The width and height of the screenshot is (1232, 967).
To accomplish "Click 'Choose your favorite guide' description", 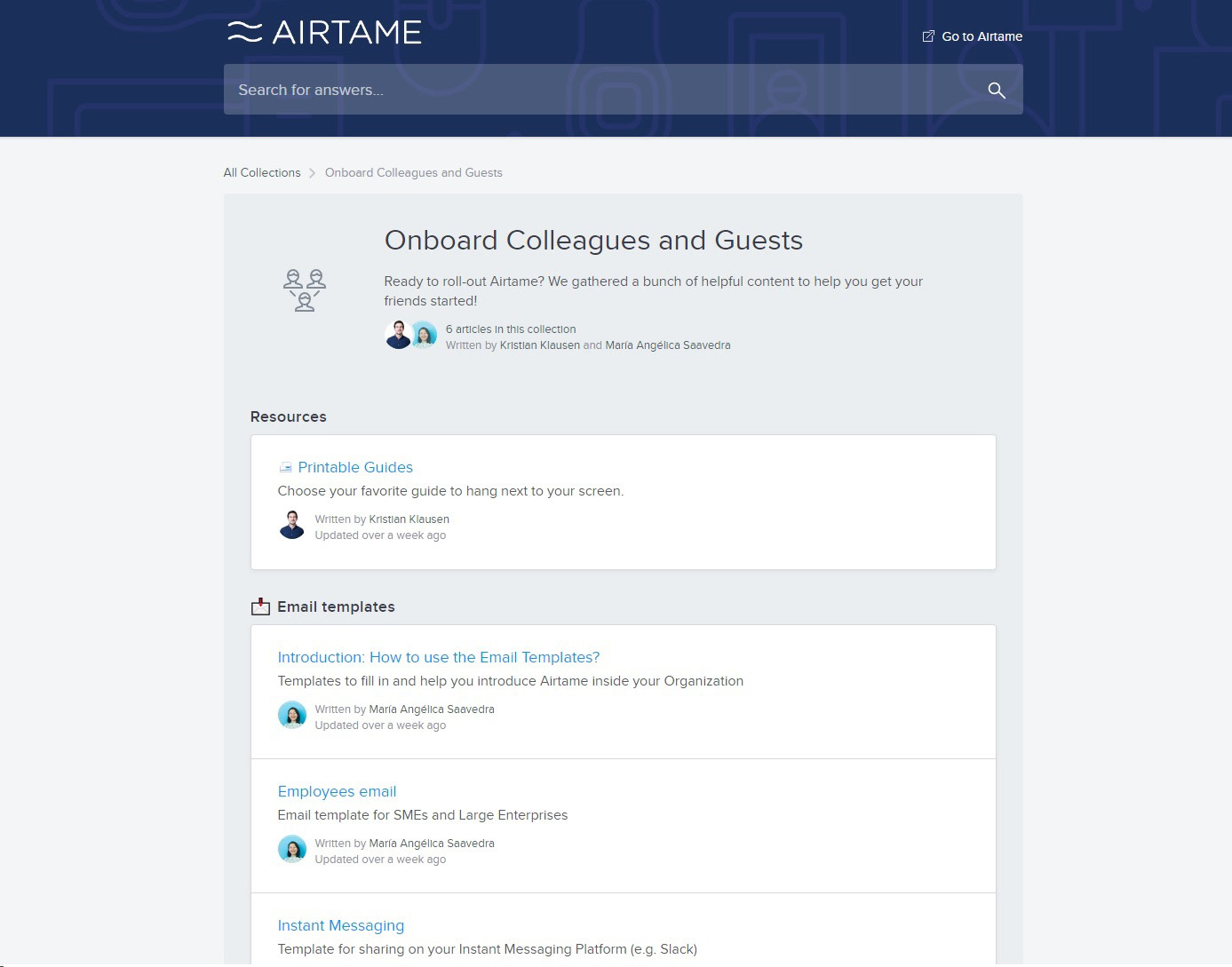I will 450,491.
